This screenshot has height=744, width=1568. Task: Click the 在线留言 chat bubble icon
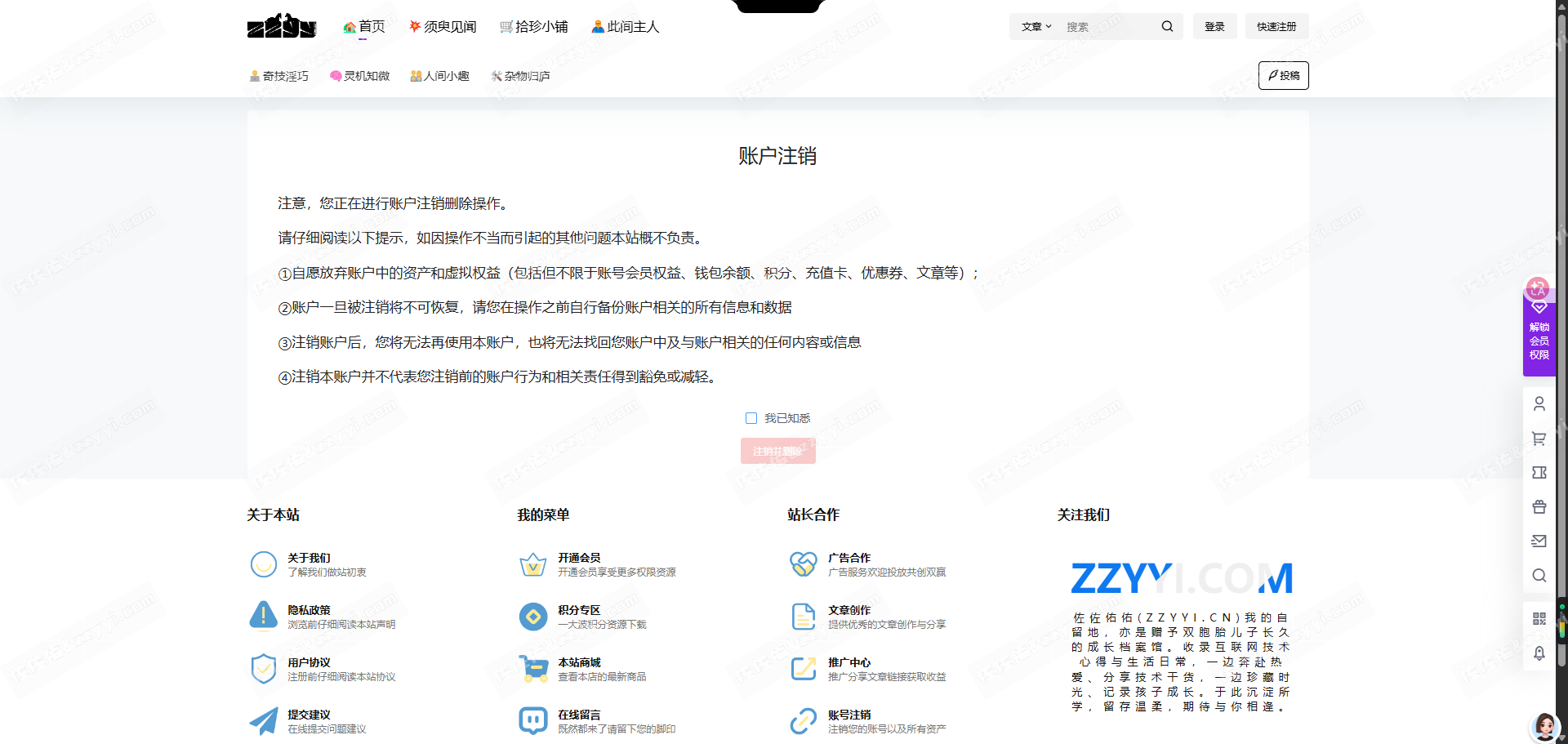coord(533,721)
